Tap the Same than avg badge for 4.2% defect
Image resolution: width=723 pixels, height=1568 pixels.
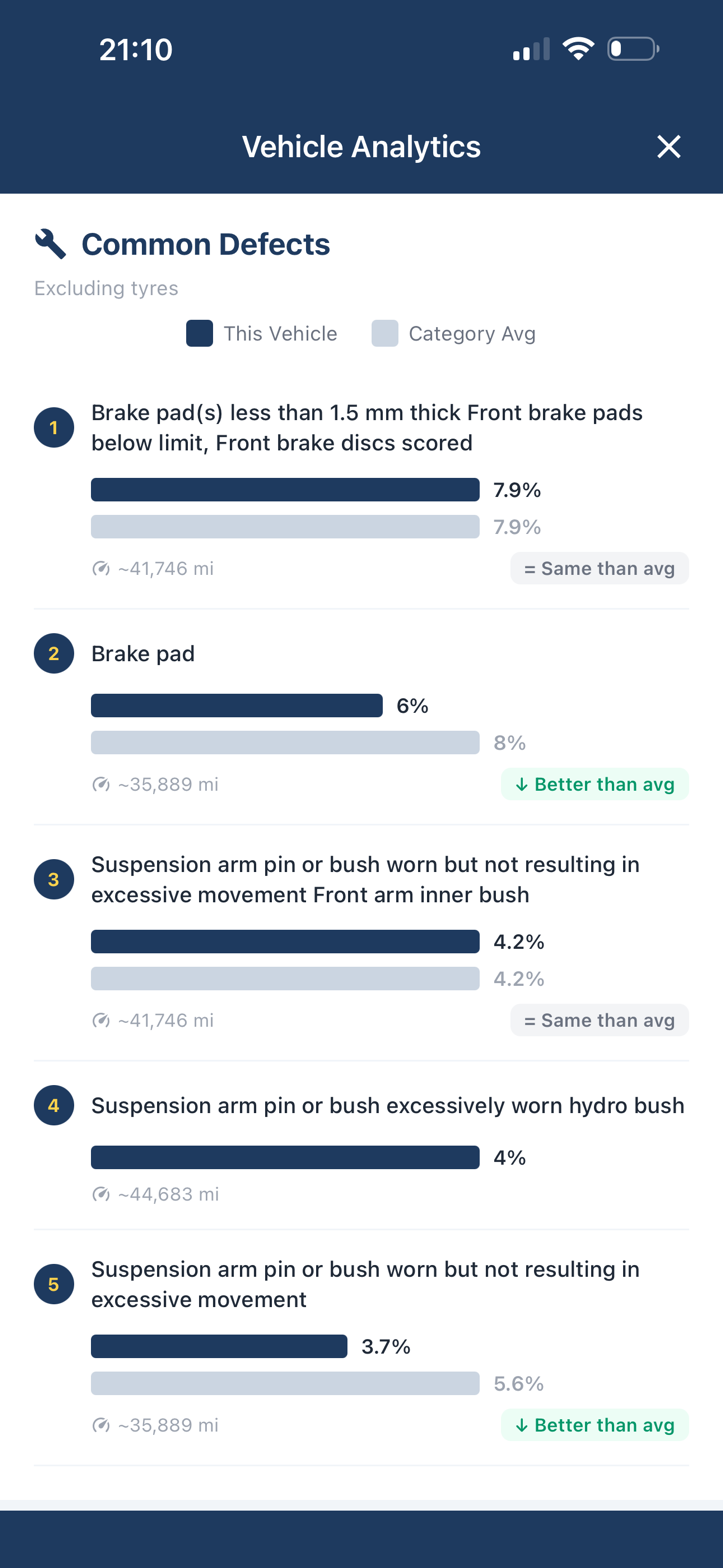click(x=600, y=1020)
